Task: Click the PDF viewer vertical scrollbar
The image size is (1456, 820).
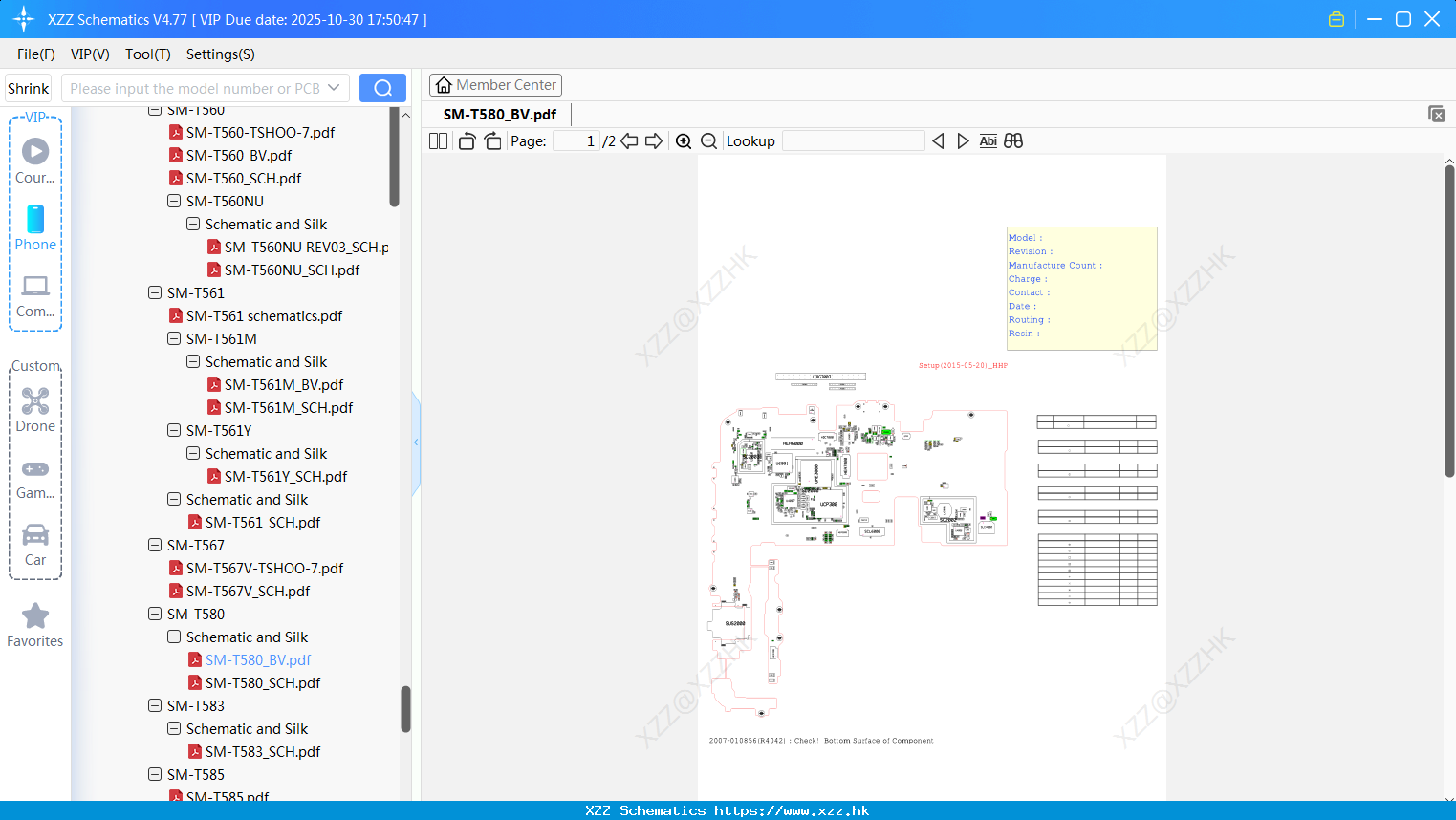Action: (x=1449, y=320)
